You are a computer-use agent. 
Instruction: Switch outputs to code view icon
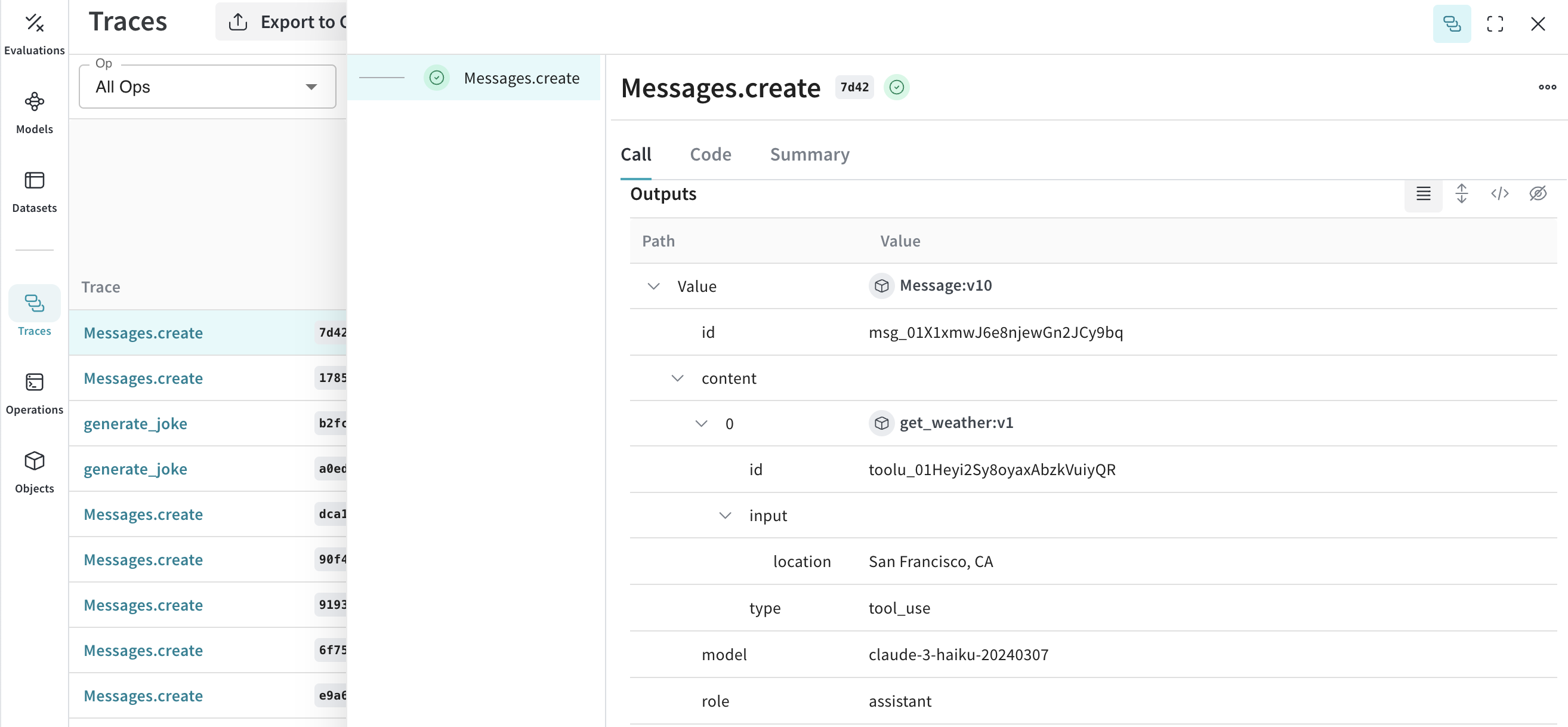pyautogui.click(x=1499, y=193)
